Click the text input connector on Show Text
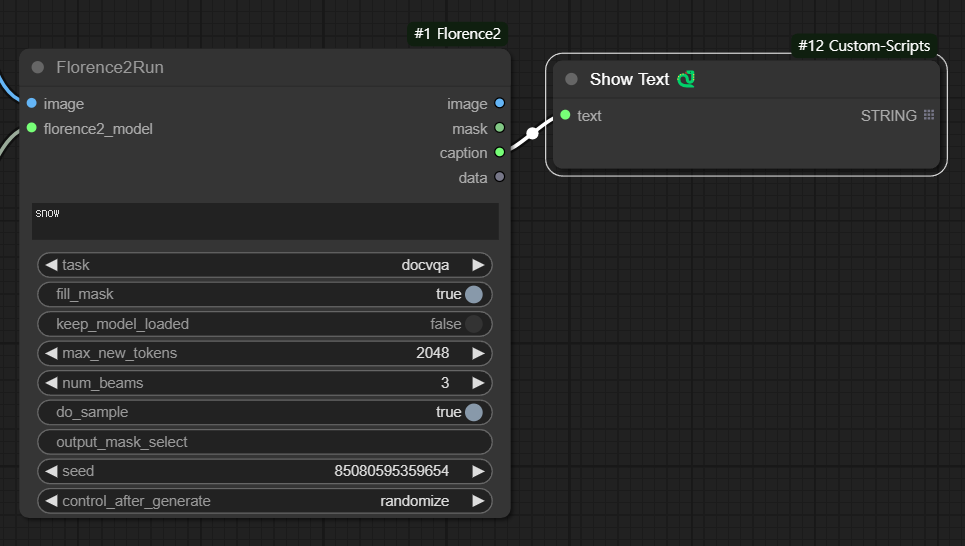The image size is (965, 546). click(x=565, y=115)
